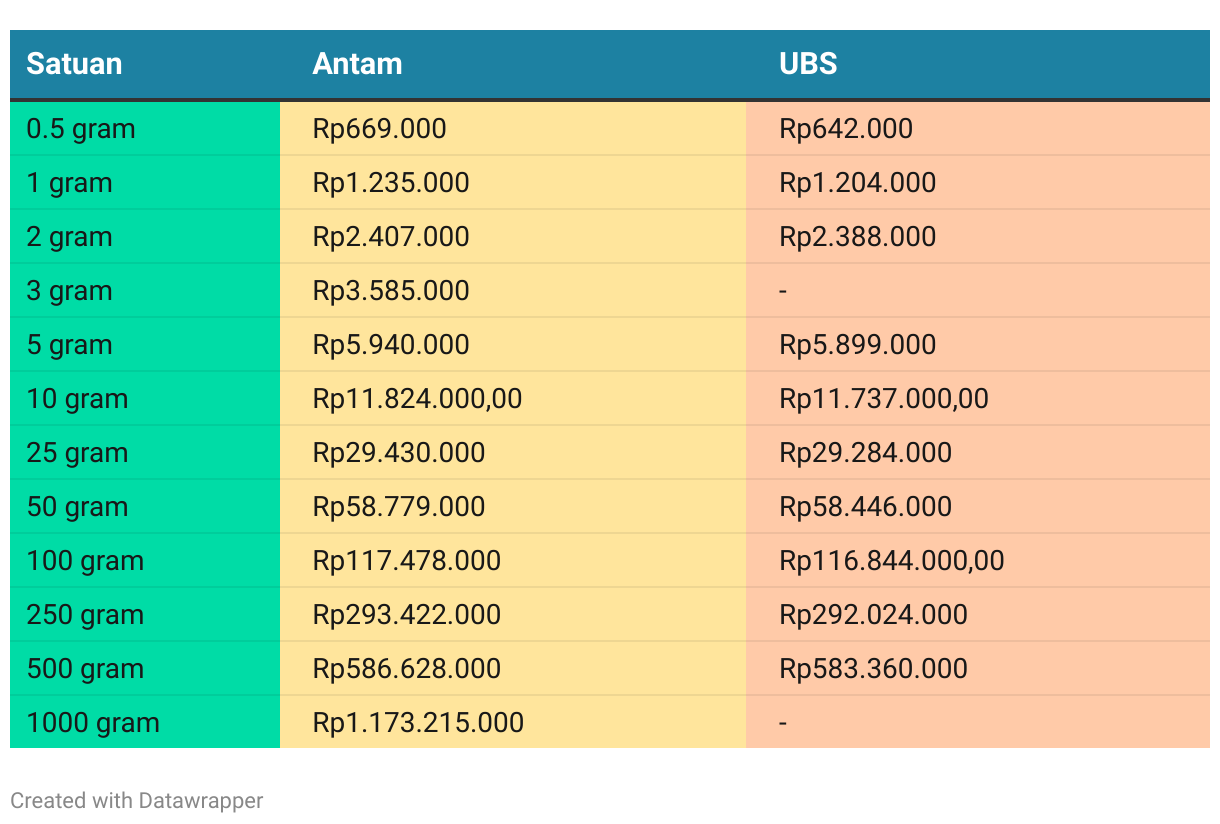The height and width of the screenshot is (824, 1220).
Task: Click the Antam price Rp293.422.000
Action: [x=407, y=615]
